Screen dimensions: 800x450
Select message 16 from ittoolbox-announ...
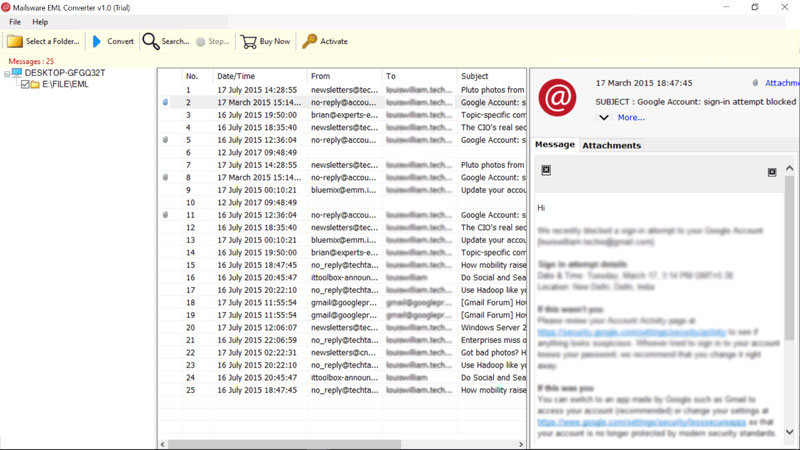[342, 278]
